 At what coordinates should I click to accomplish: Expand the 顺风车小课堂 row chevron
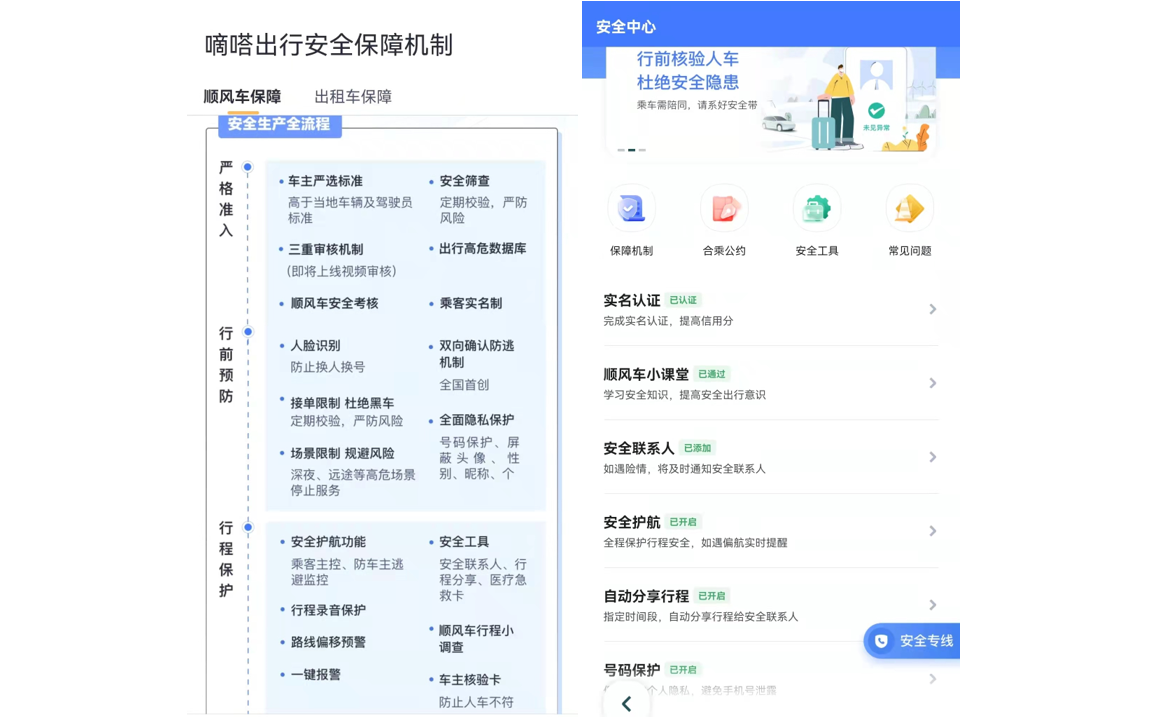[x=932, y=383]
